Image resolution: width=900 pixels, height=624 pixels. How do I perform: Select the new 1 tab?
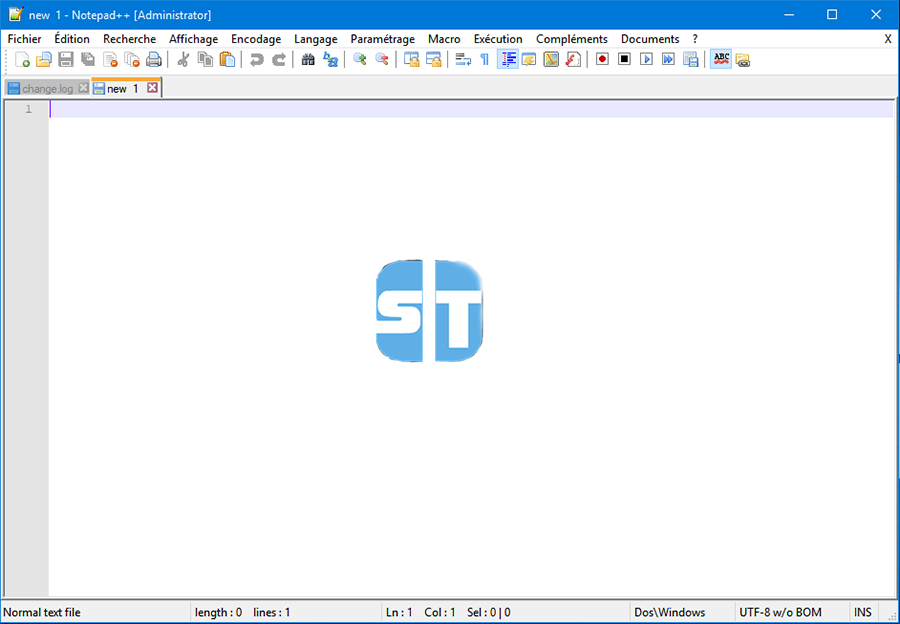122,89
